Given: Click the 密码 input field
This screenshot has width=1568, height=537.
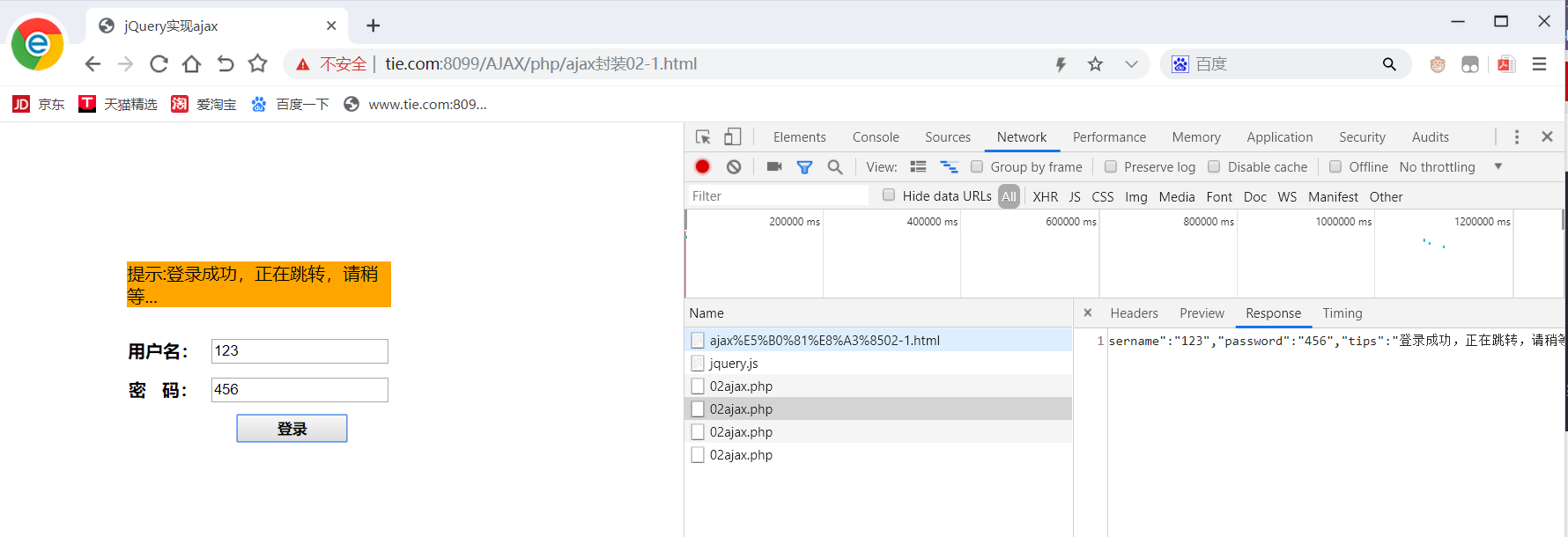Looking at the screenshot, I should [x=300, y=389].
